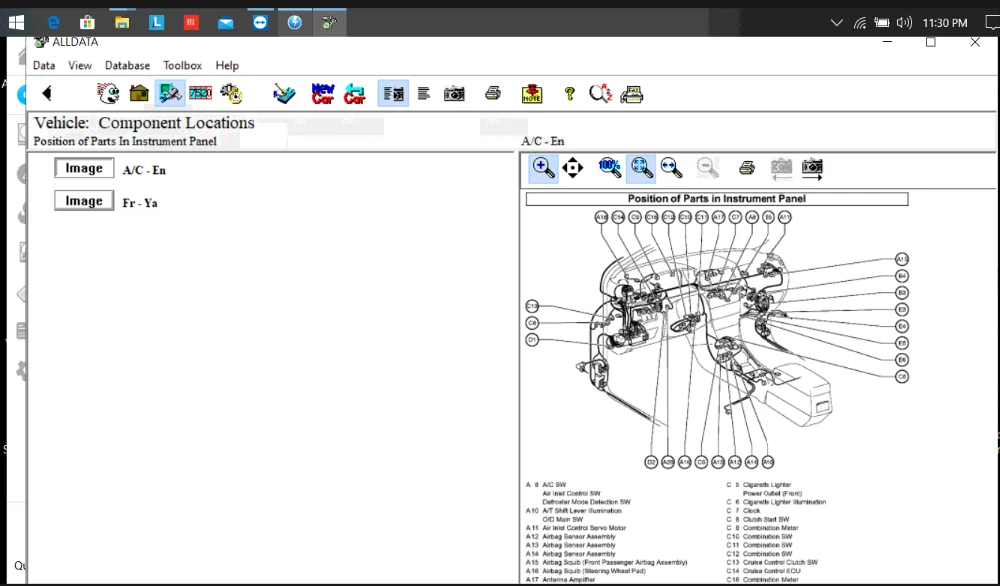Open the Database menu
The width and height of the screenshot is (1000, 586).
click(x=128, y=65)
